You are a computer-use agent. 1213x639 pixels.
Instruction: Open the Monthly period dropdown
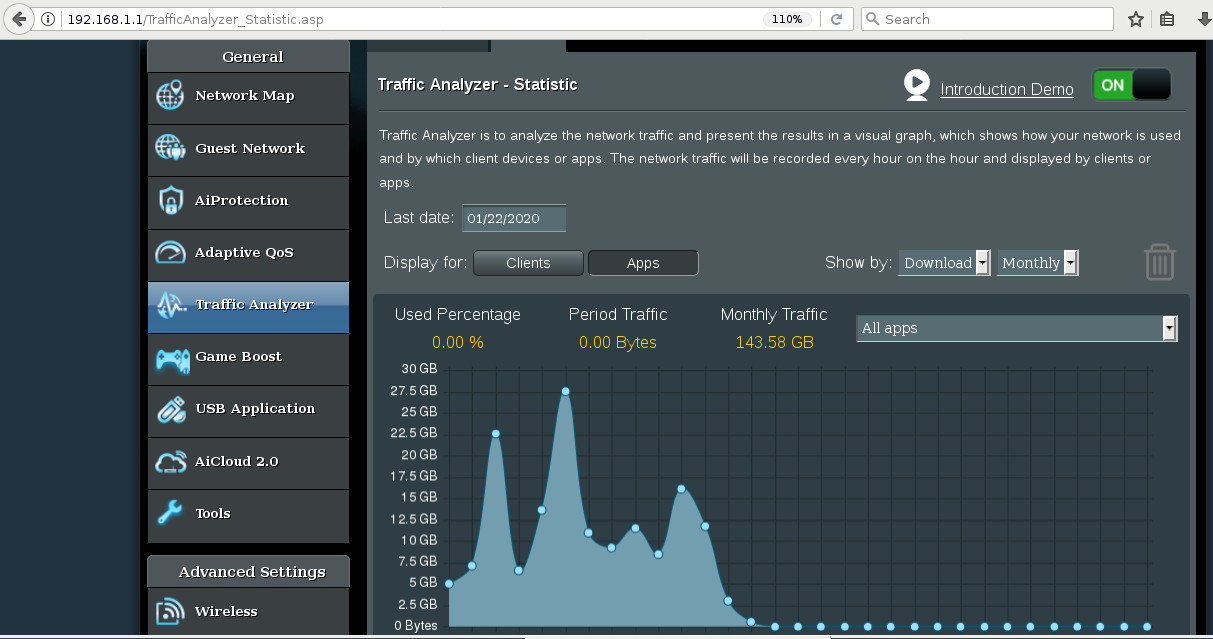(1038, 263)
